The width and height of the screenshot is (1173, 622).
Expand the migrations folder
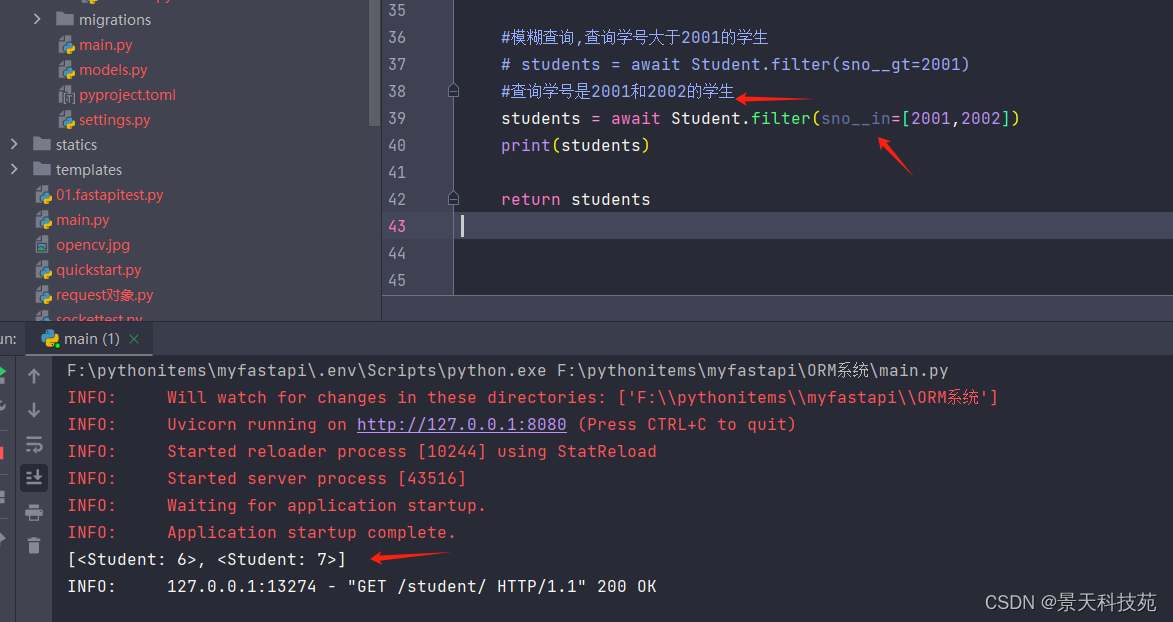click(38, 19)
